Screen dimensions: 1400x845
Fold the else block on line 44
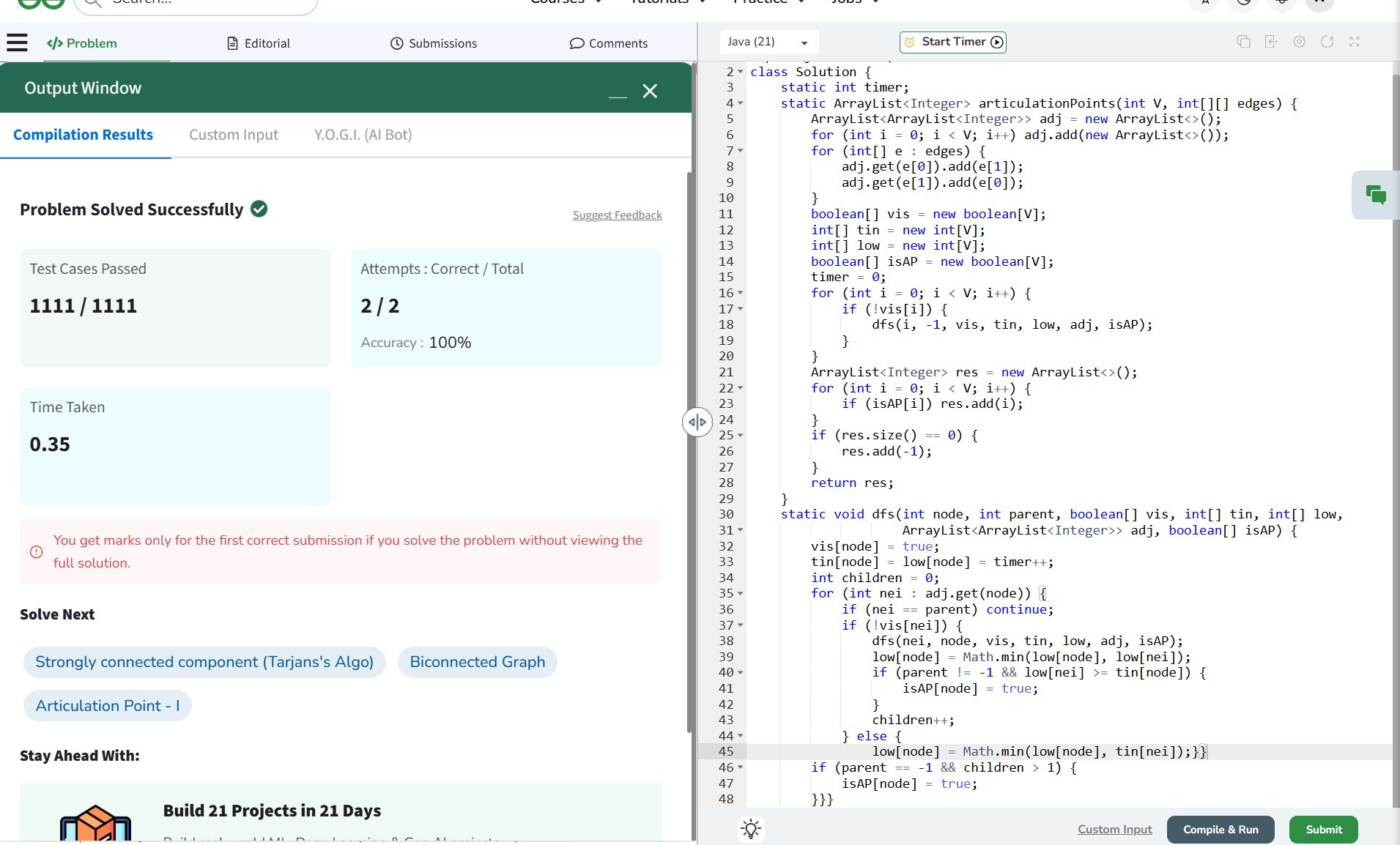coord(741,736)
